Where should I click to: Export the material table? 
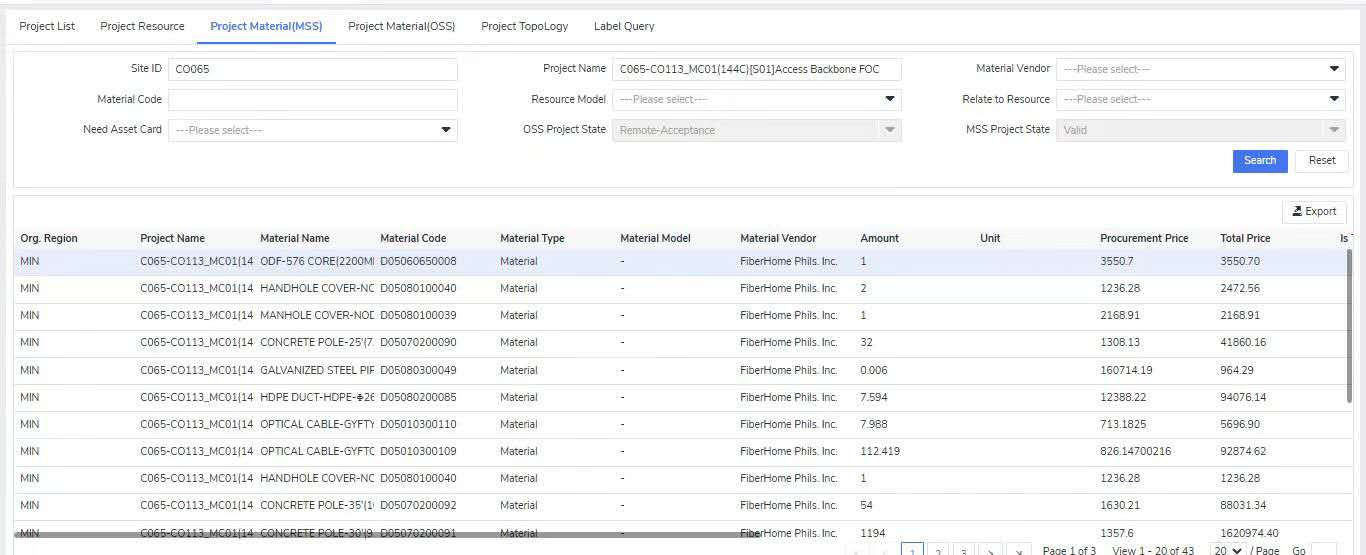[1314, 212]
